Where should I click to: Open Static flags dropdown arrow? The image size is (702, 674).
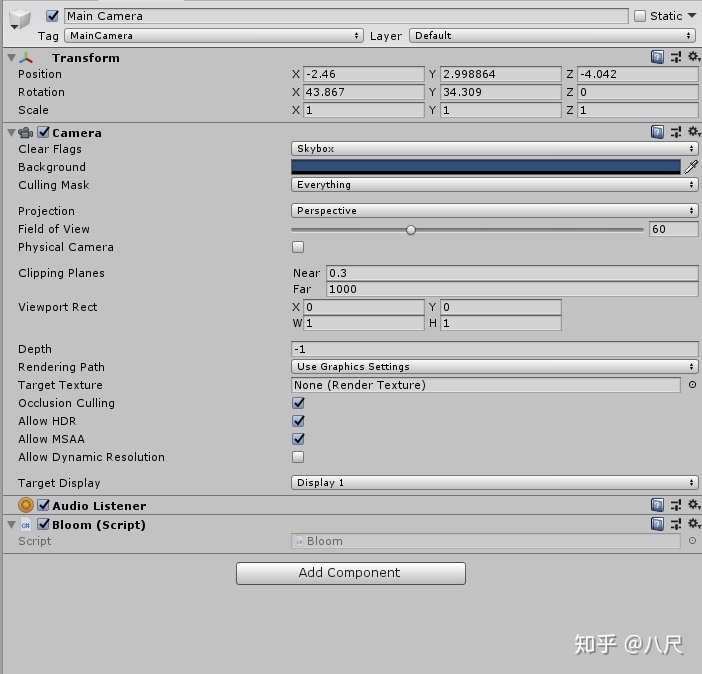[x=692, y=16]
